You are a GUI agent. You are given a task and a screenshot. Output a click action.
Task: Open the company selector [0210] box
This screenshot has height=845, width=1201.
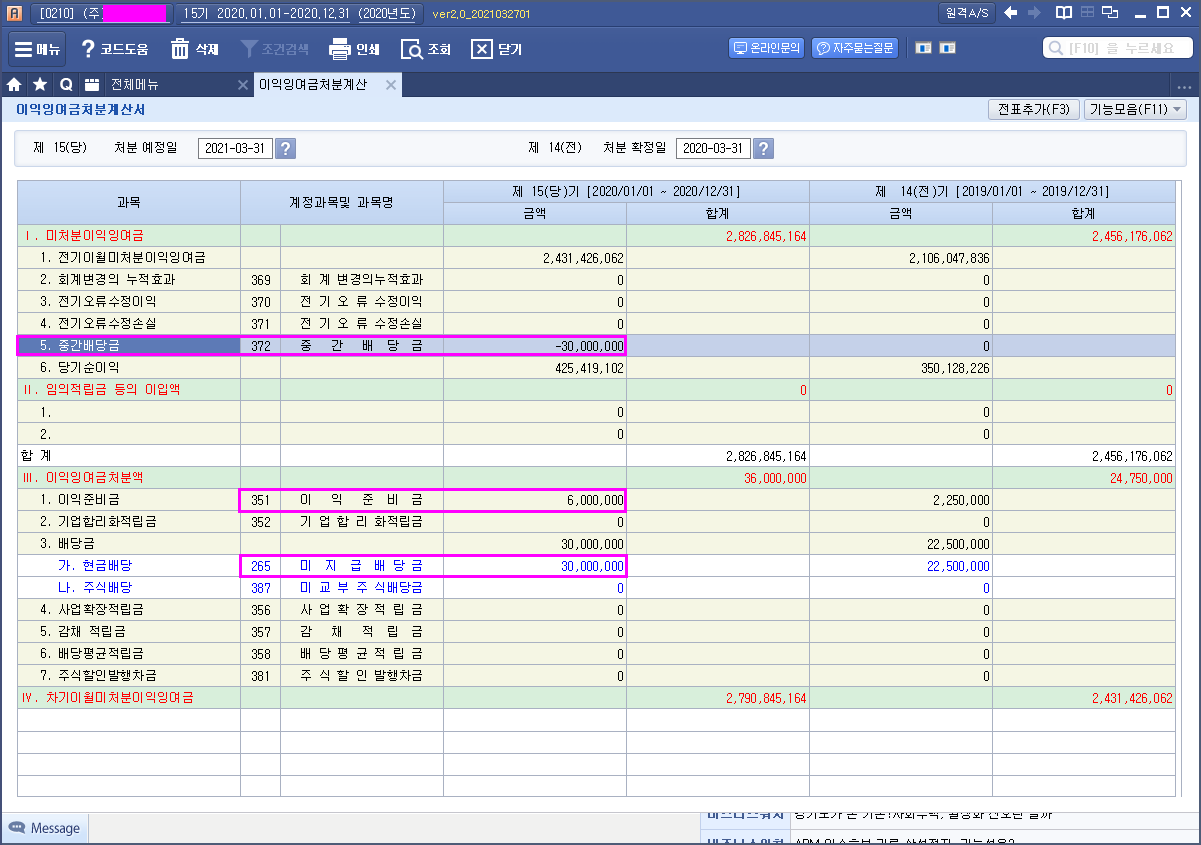102,14
